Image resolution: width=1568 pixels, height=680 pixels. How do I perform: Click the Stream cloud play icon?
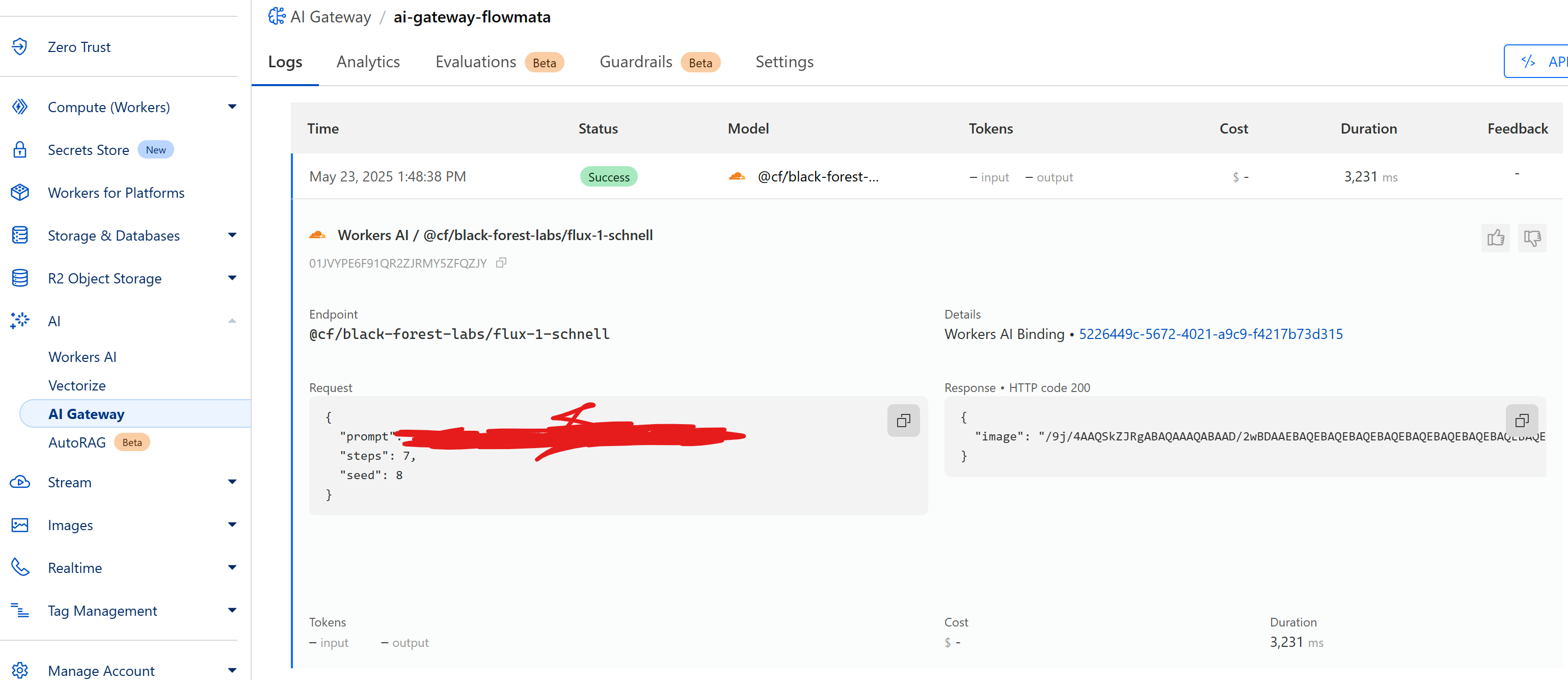coord(19,482)
